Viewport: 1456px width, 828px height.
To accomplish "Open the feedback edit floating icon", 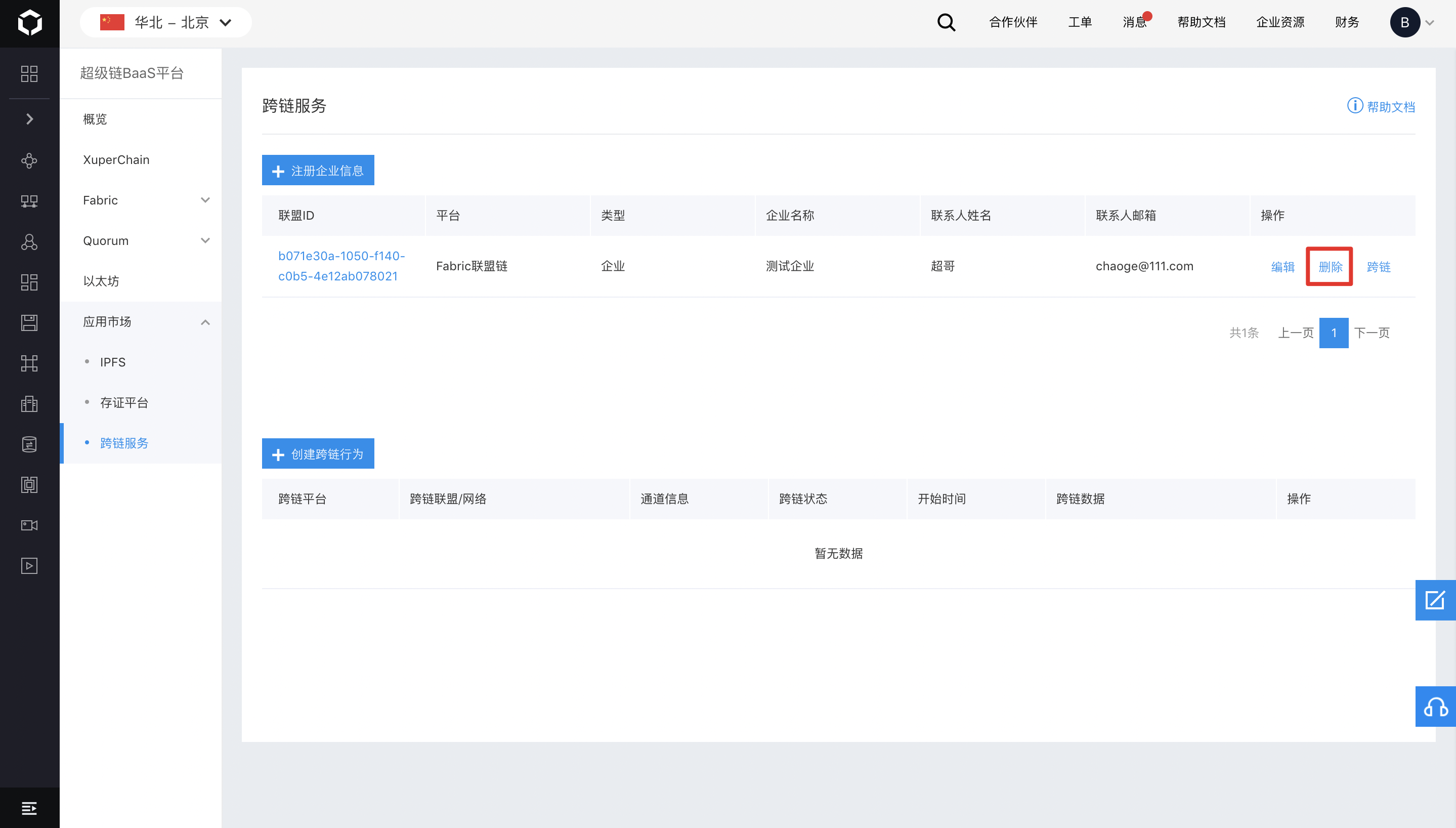I will (x=1435, y=600).
